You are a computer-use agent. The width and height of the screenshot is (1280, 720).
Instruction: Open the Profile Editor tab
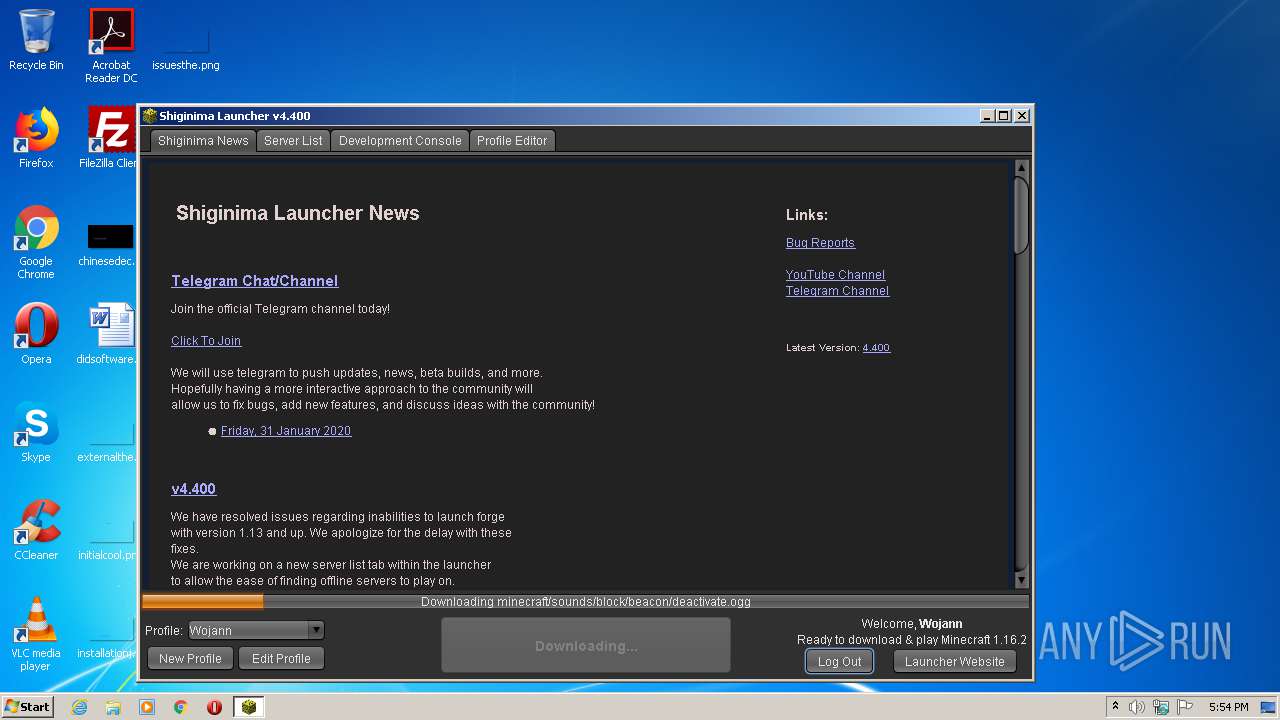point(512,141)
